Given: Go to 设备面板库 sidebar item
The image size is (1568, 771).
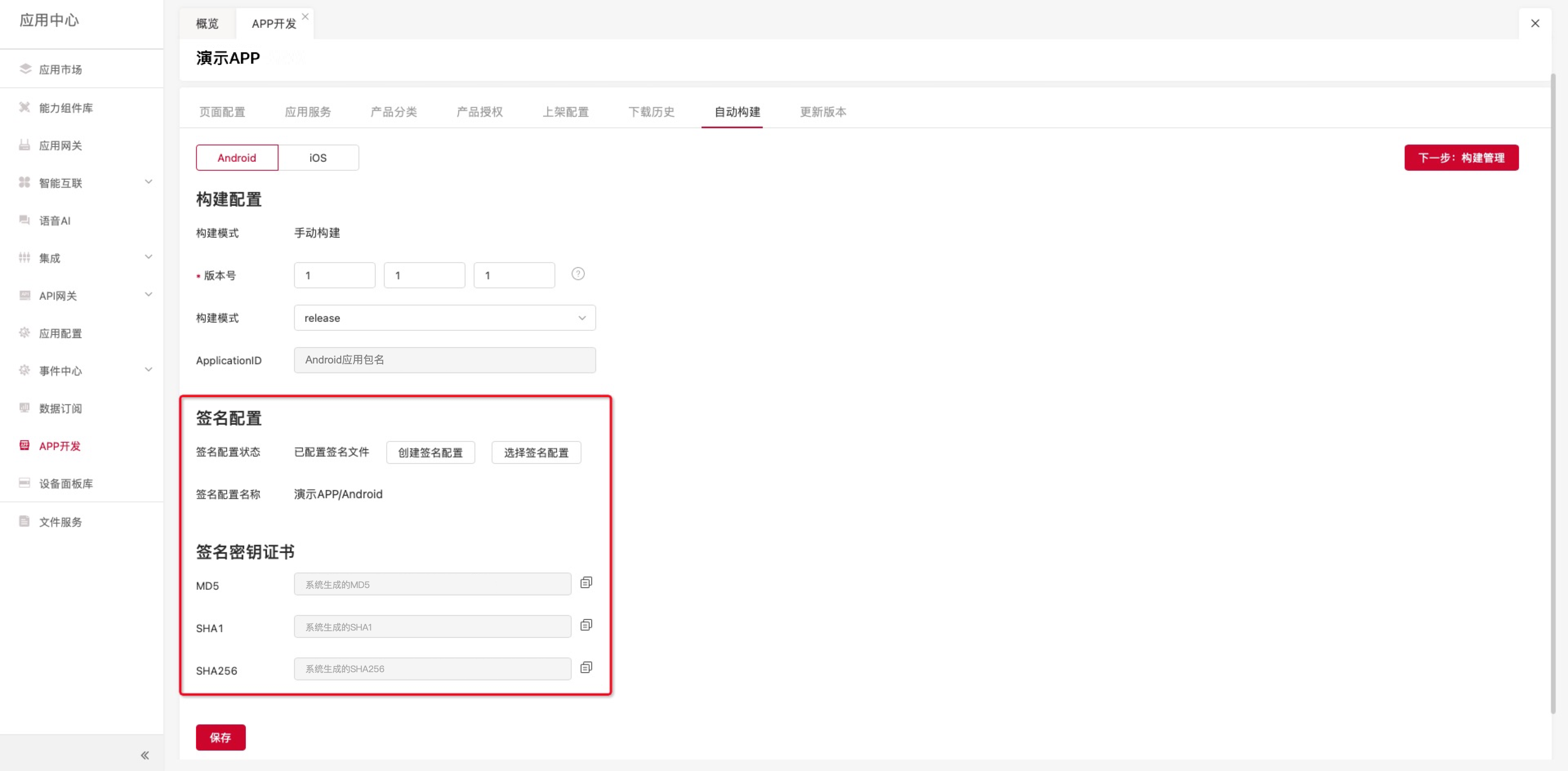Looking at the screenshot, I should point(66,483).
